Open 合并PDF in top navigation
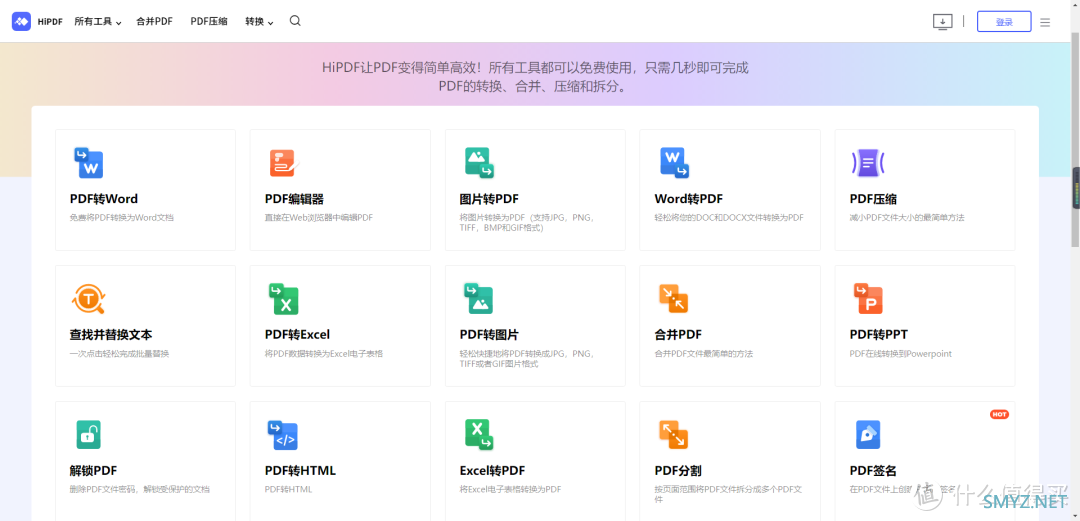1080x521 pixels. point(154,21)
